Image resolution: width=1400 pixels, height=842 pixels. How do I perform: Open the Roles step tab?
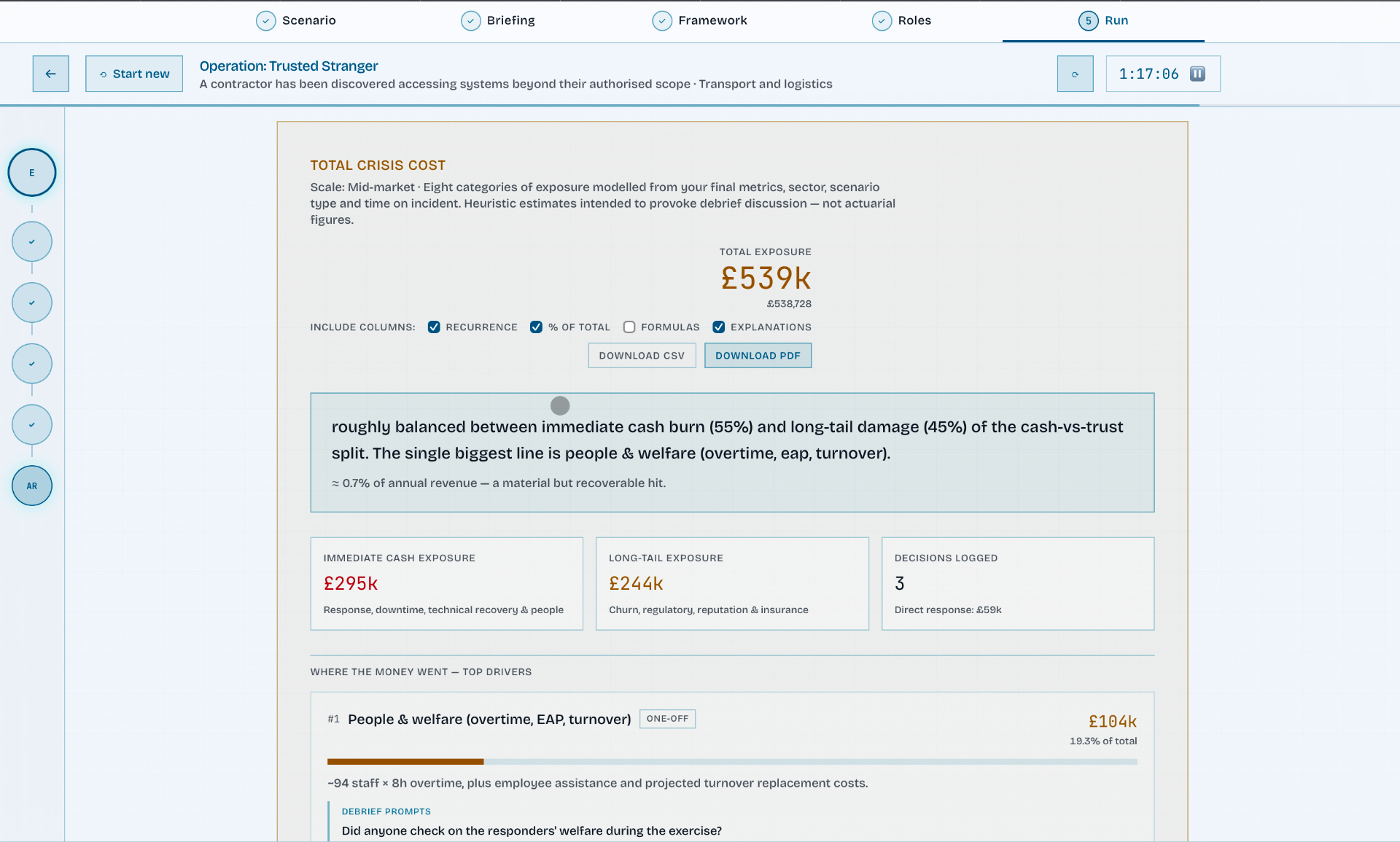[901, 20]
